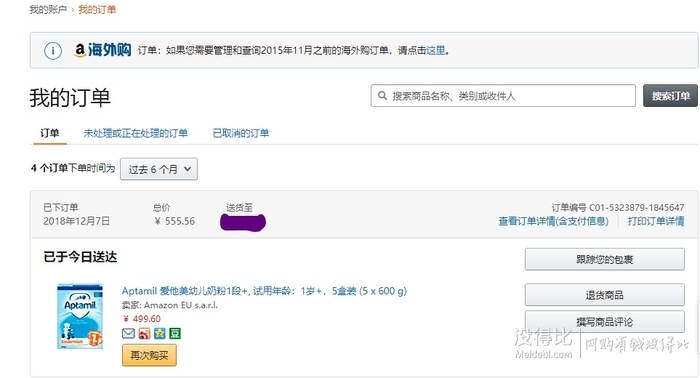Share product via email envelope icon

129,333
